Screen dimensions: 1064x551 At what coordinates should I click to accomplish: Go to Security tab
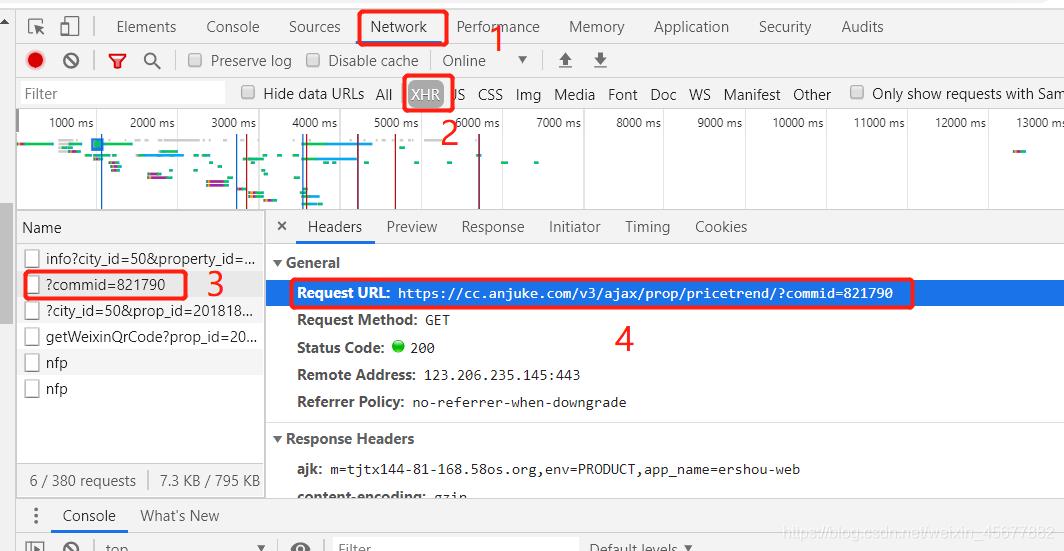785,27
